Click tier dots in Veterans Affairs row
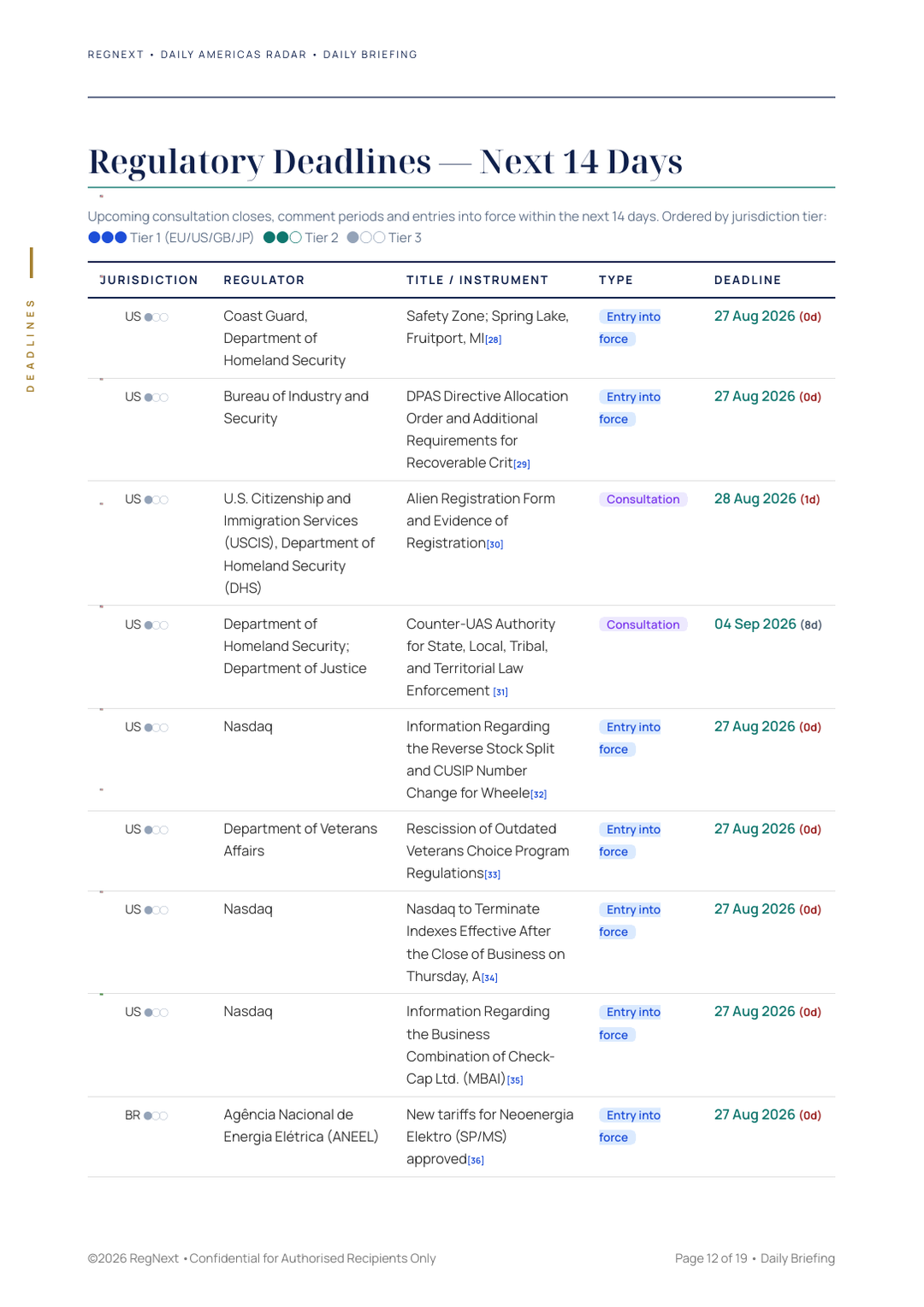924x1307 pixels. coord(157,831)
